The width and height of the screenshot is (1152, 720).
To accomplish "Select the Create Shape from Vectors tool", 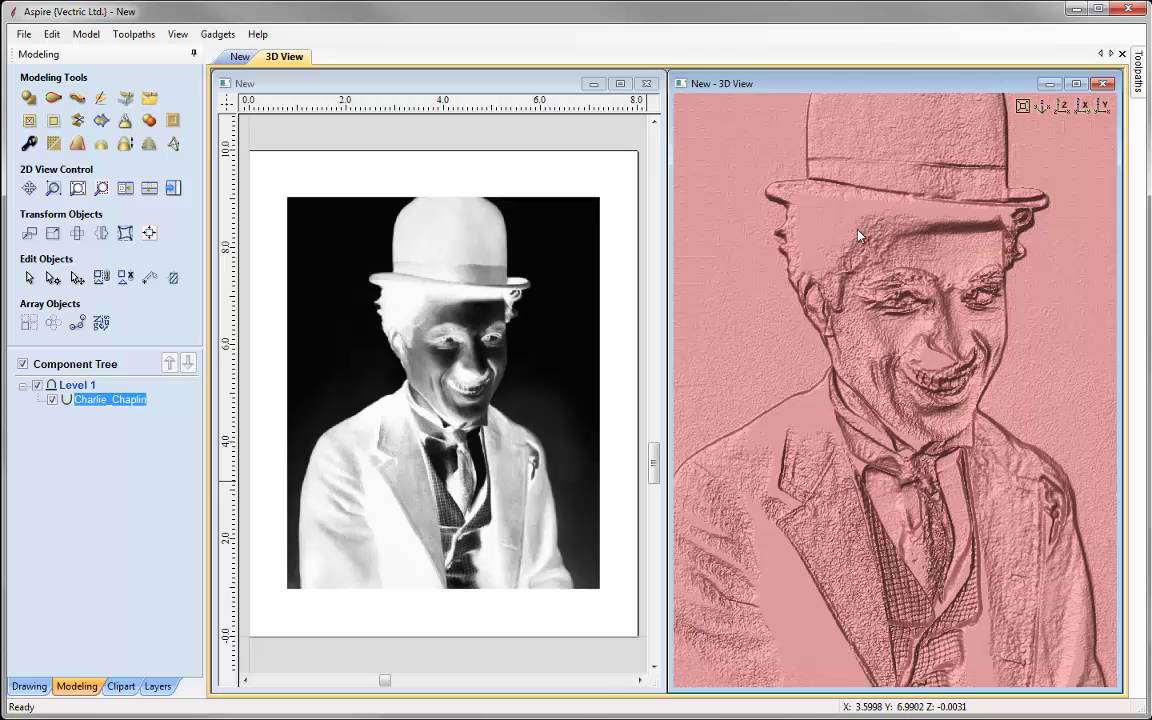I will (29, 98).
